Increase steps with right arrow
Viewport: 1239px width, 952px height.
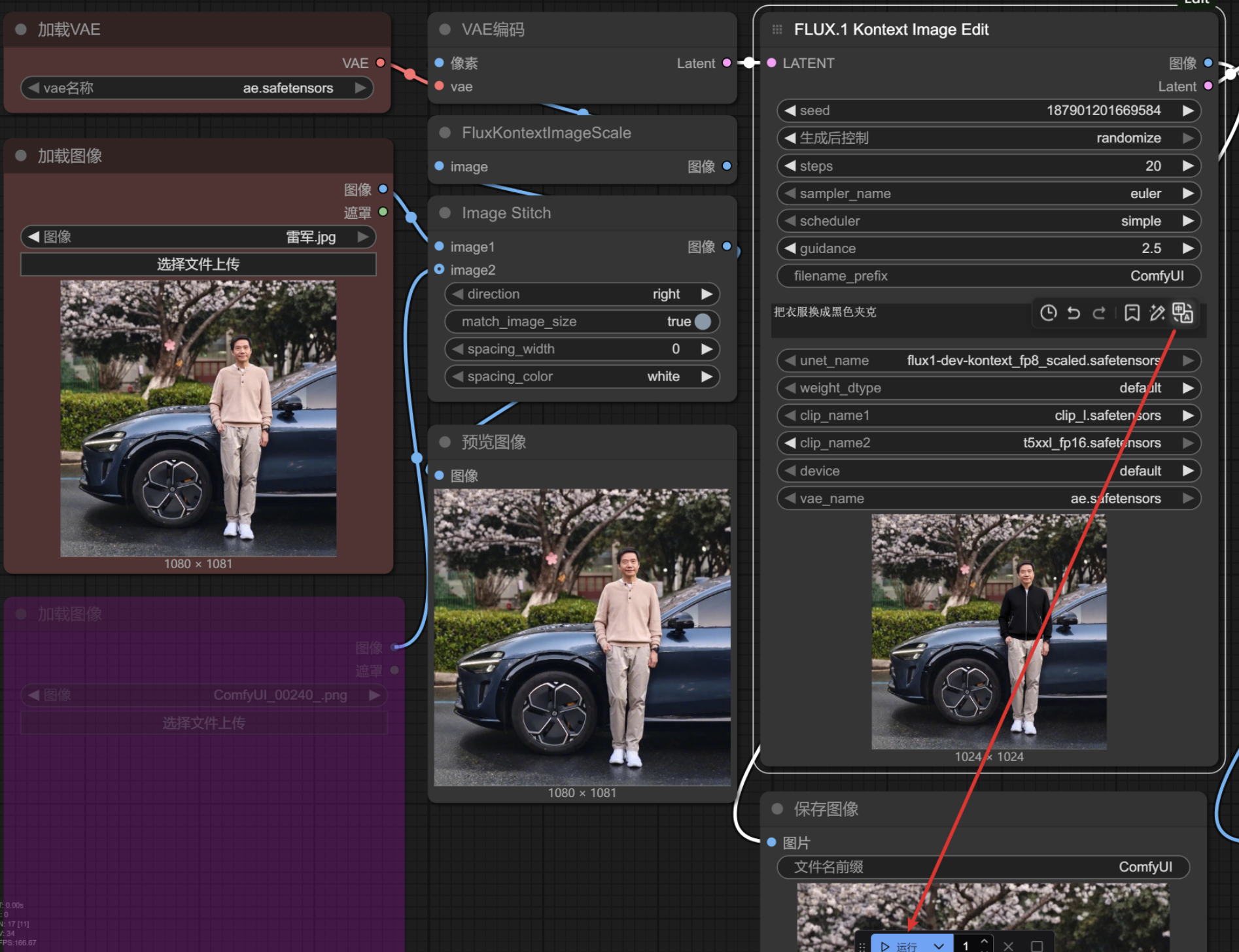coord(1188,166)
